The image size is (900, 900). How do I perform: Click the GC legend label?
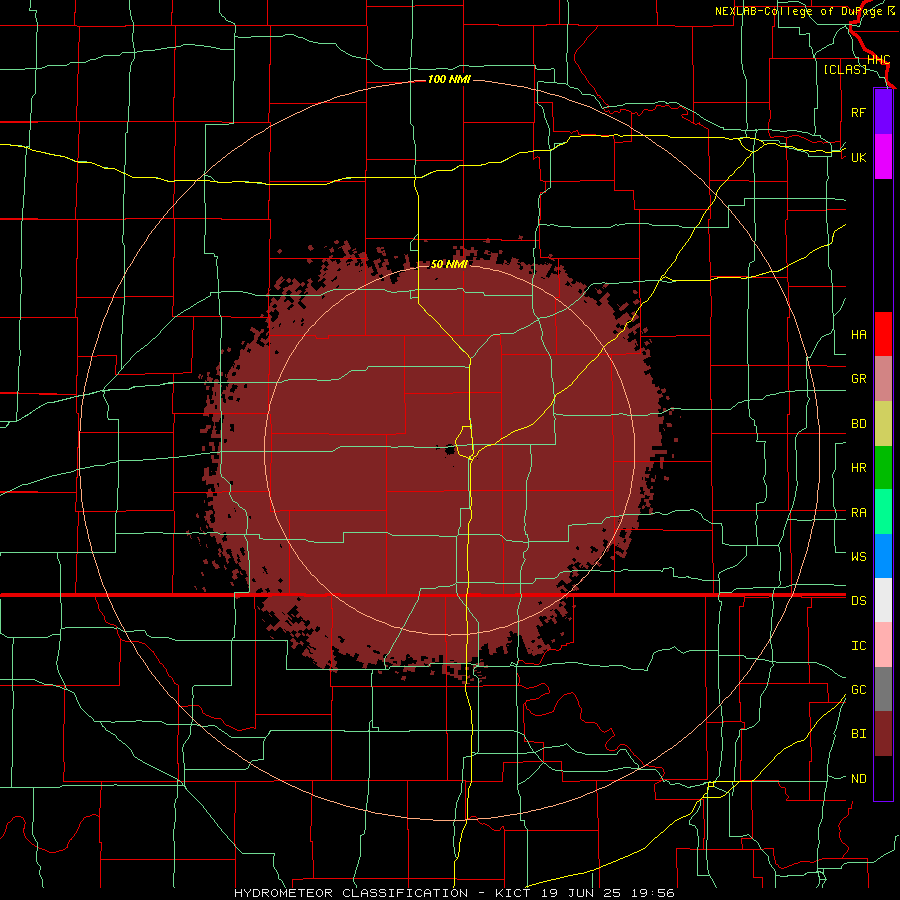tap(859, 690)
